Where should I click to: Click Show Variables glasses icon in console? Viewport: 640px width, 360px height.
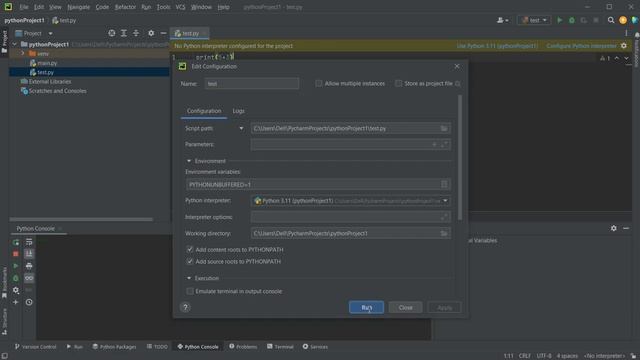click(x=29, y=278)
